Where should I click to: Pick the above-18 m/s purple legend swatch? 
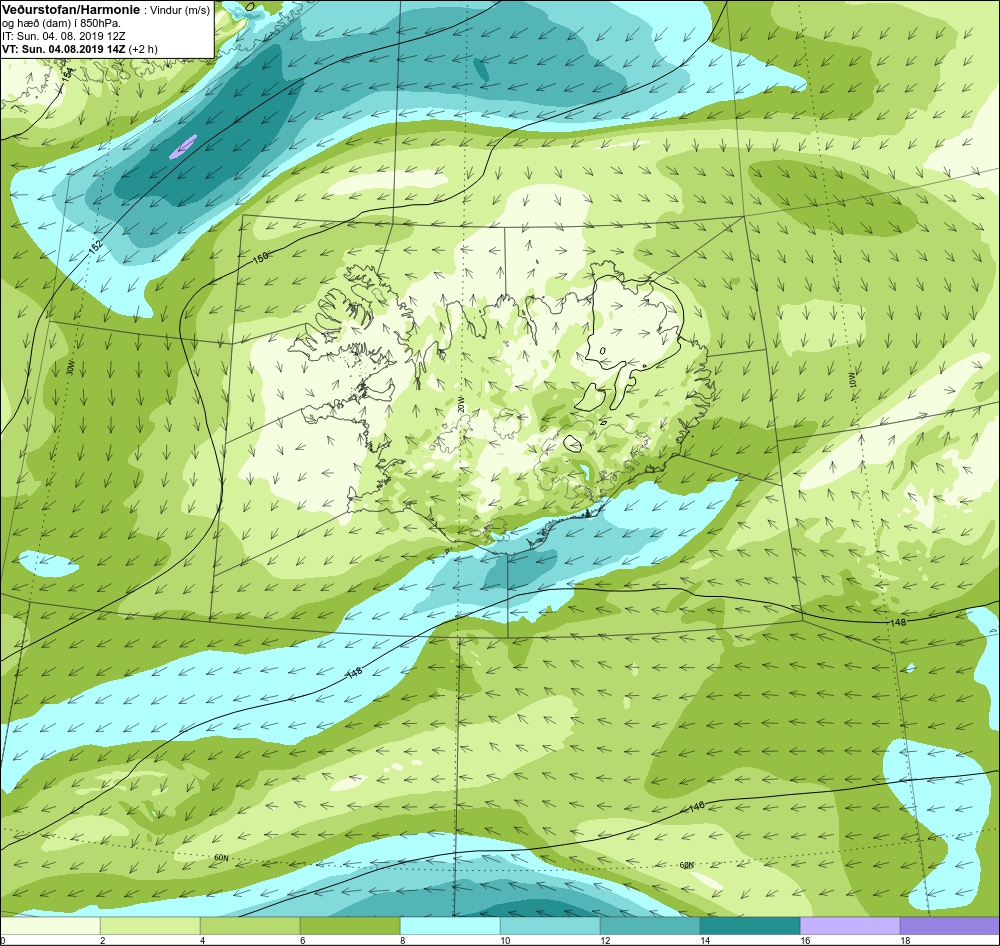pyautogui.click(x=950, y=925)
